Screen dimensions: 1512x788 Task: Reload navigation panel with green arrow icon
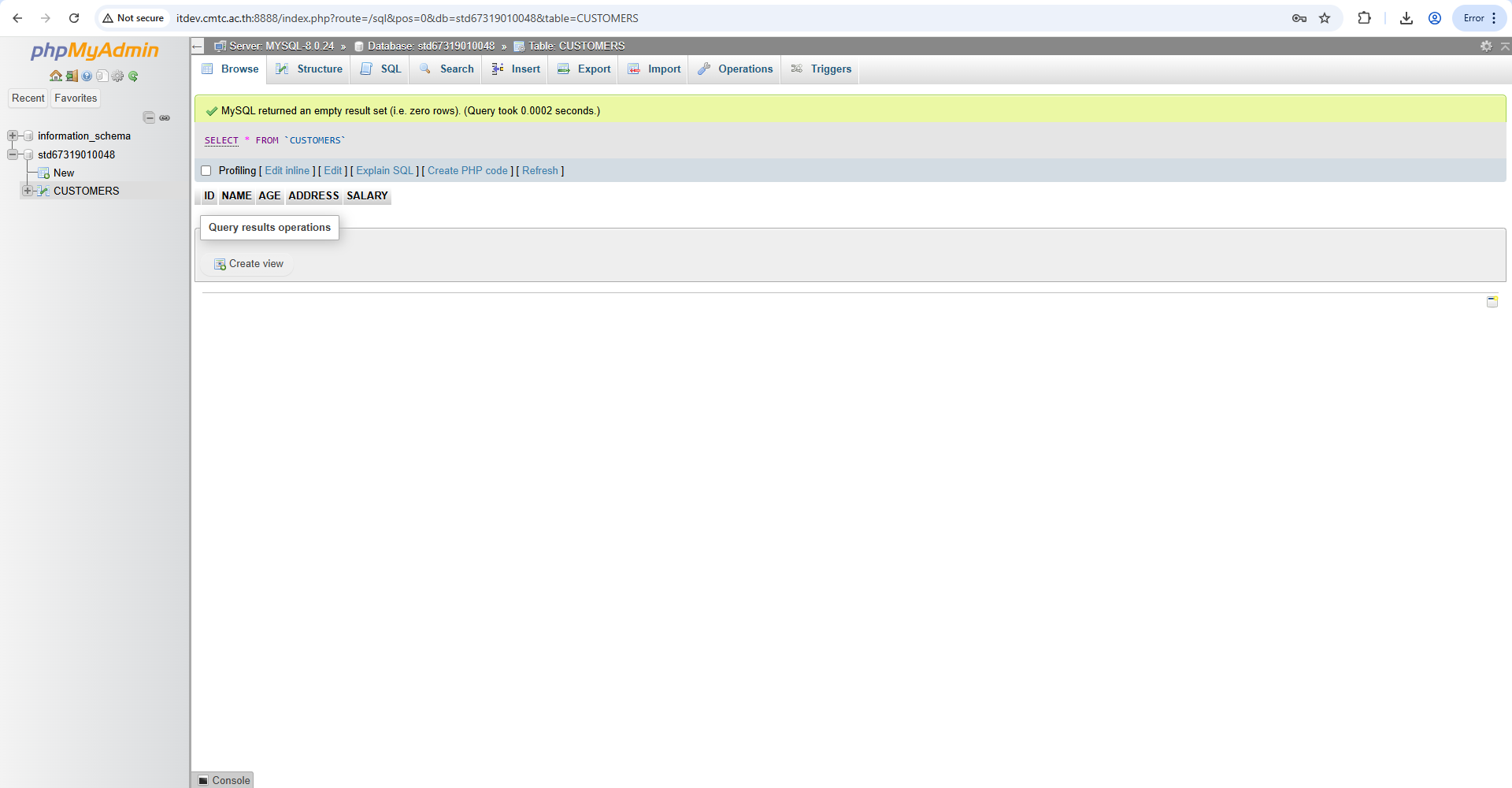point(133,76)
